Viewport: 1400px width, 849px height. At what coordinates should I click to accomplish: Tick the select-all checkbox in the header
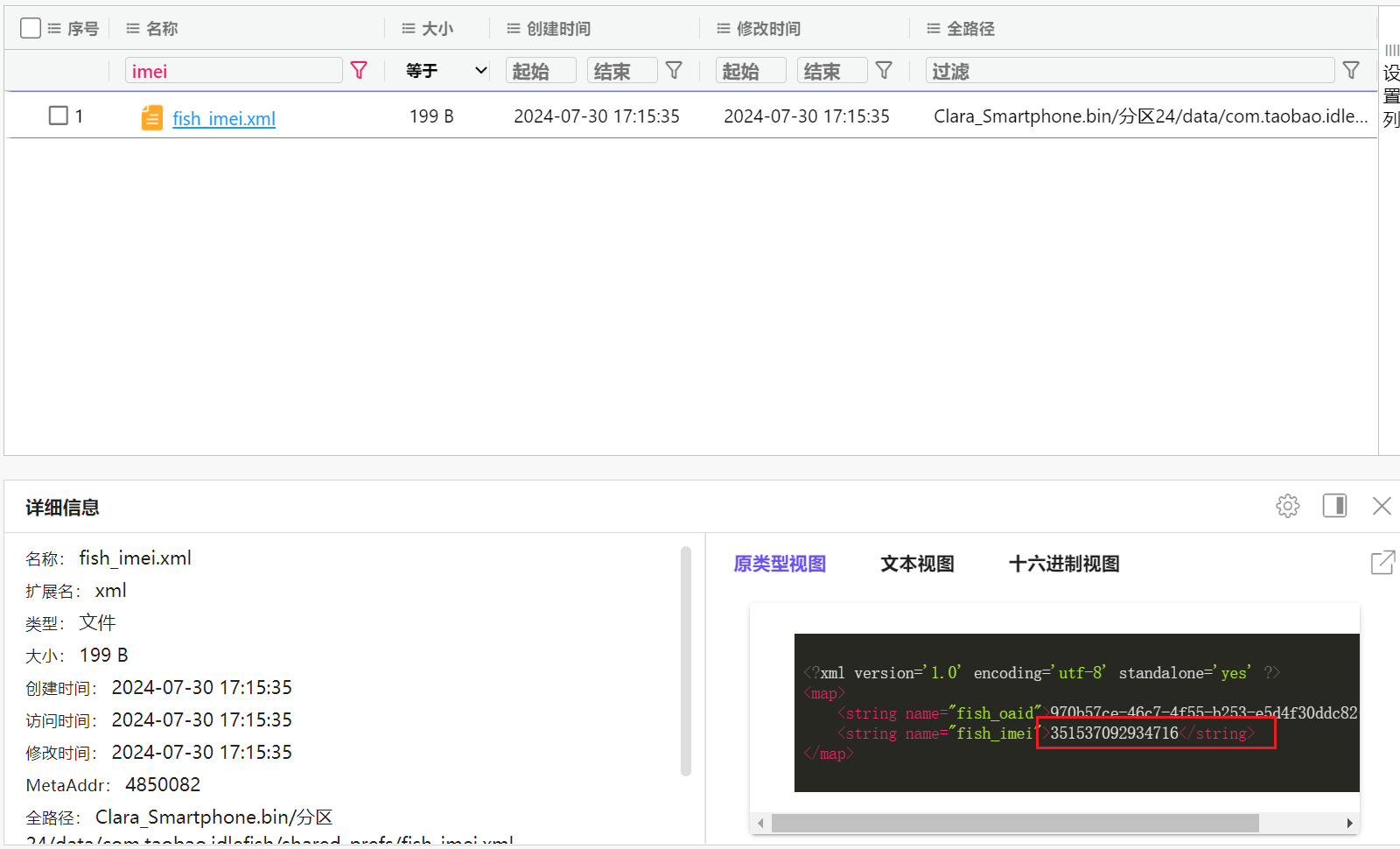pyautogui.click(x=31, y=28)
